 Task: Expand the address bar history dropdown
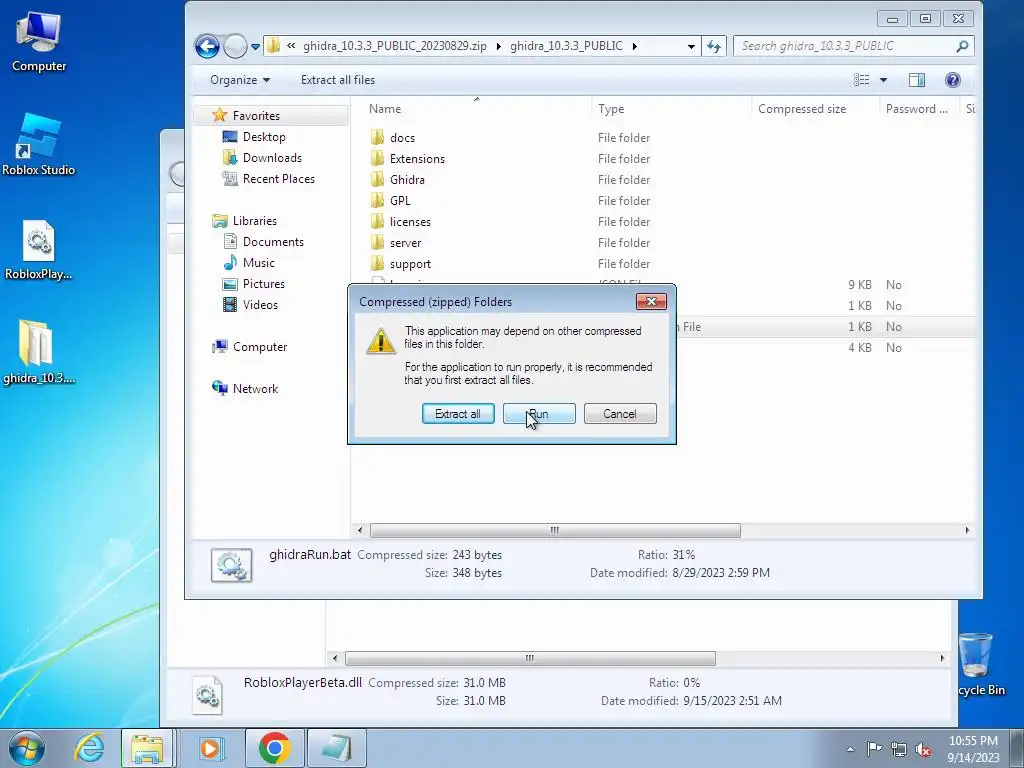[x=691, y=46]
